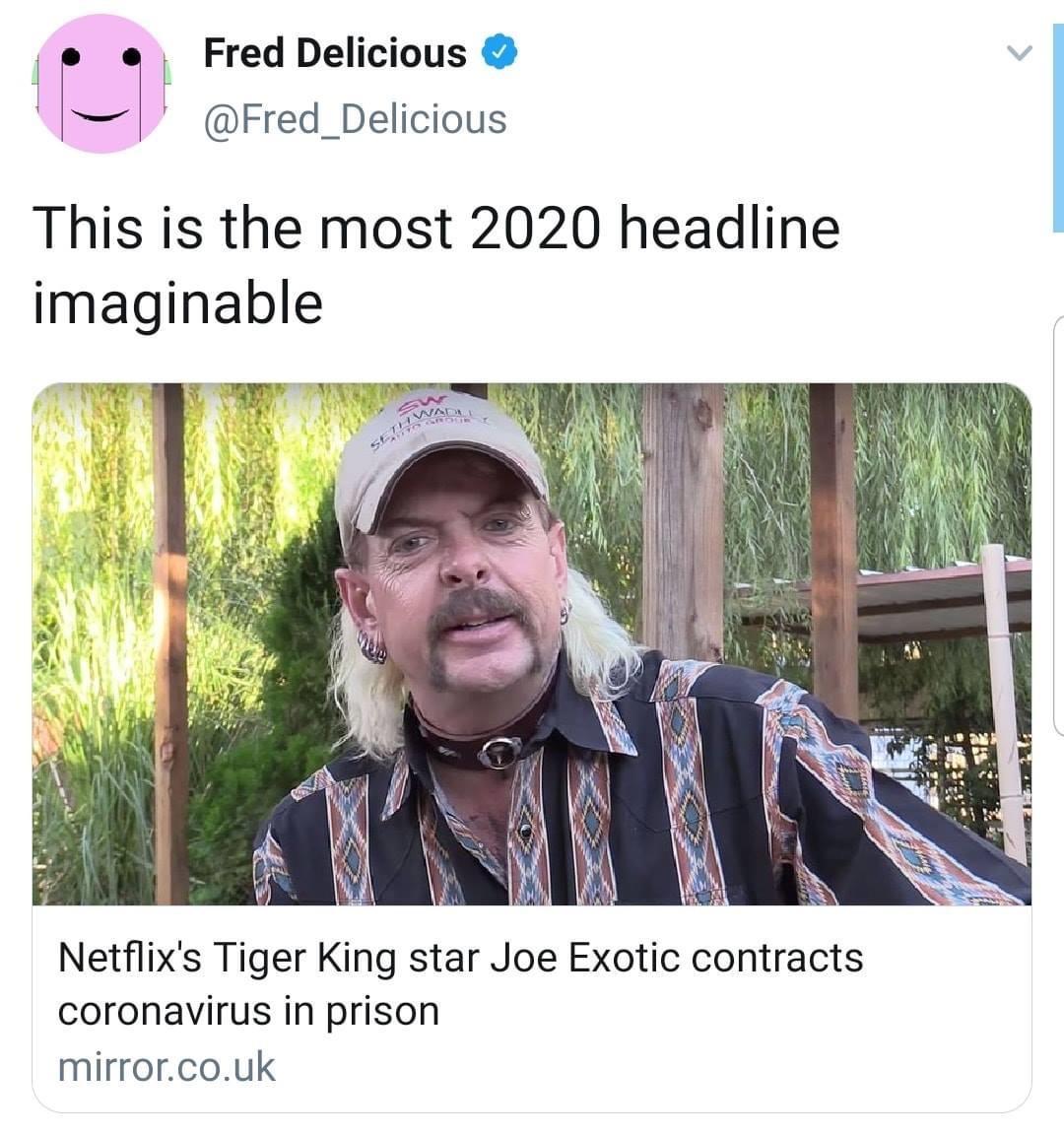Click the "coronavirus in prison" headline line

(x=248, y=1012)
